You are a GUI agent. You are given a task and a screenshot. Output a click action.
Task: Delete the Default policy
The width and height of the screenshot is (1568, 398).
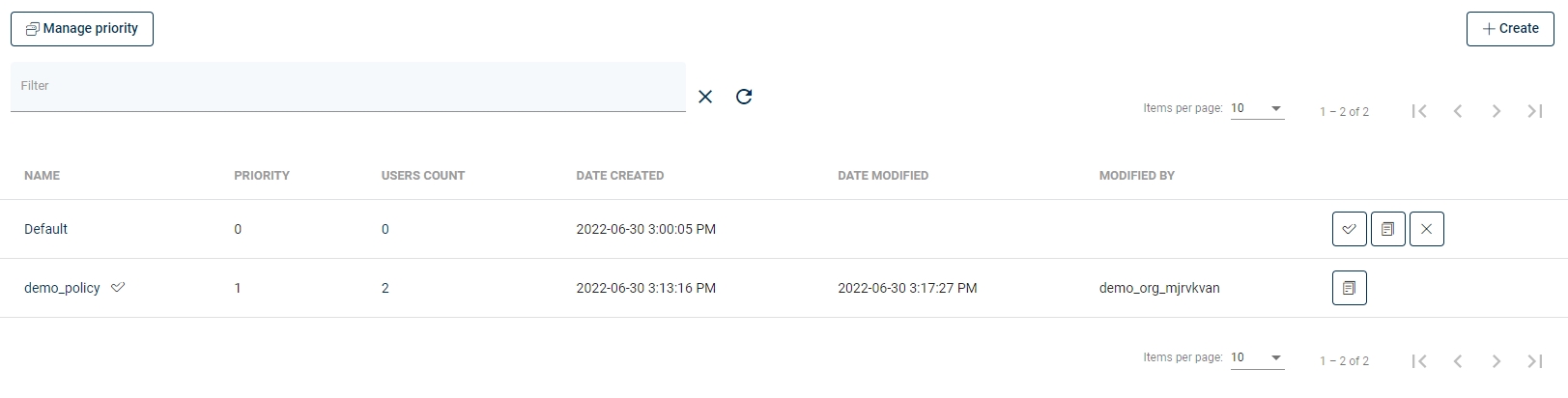pyautogui.click(x=1427, y=229)
